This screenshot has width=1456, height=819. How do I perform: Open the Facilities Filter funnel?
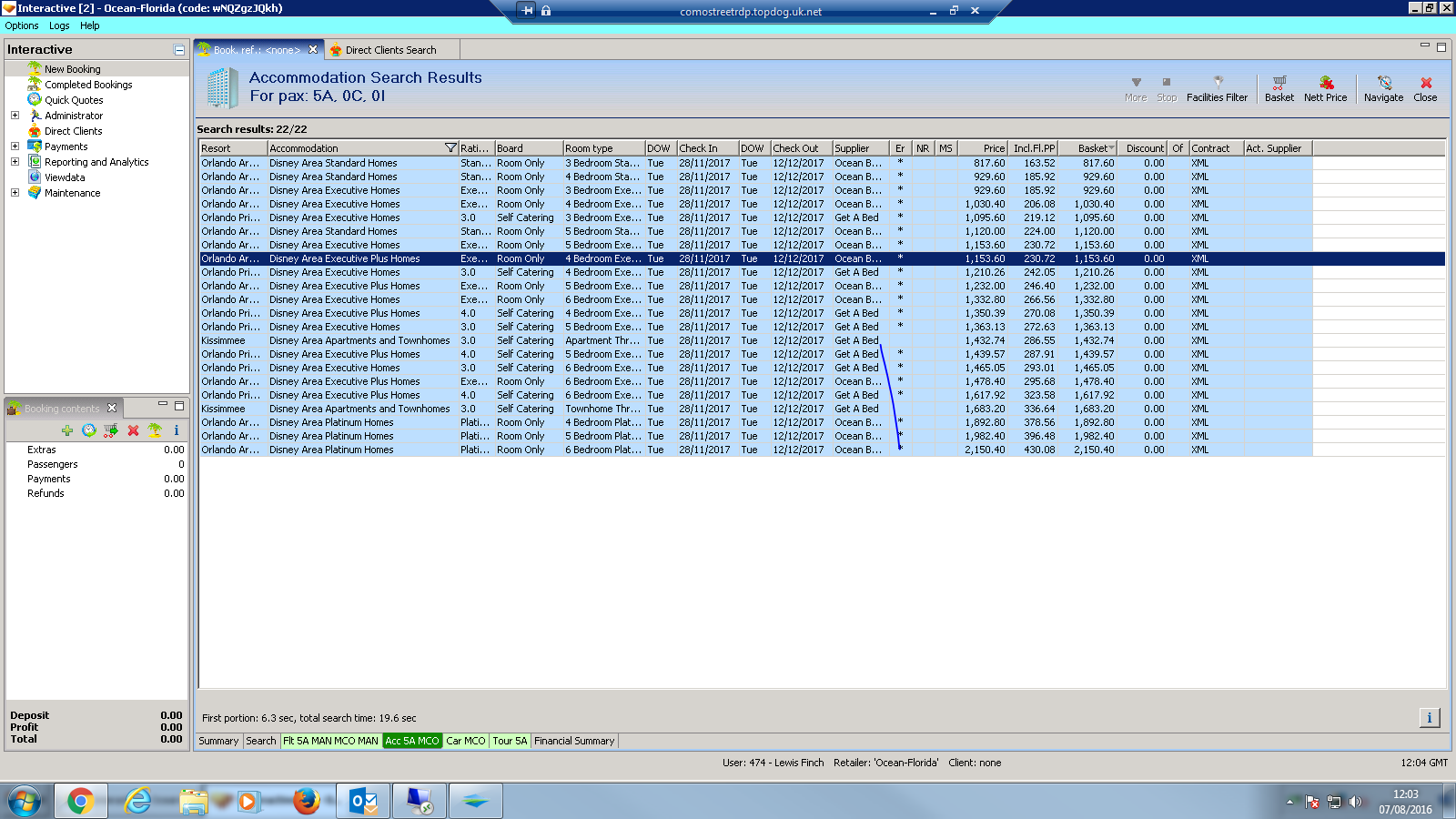point(1218,89)
